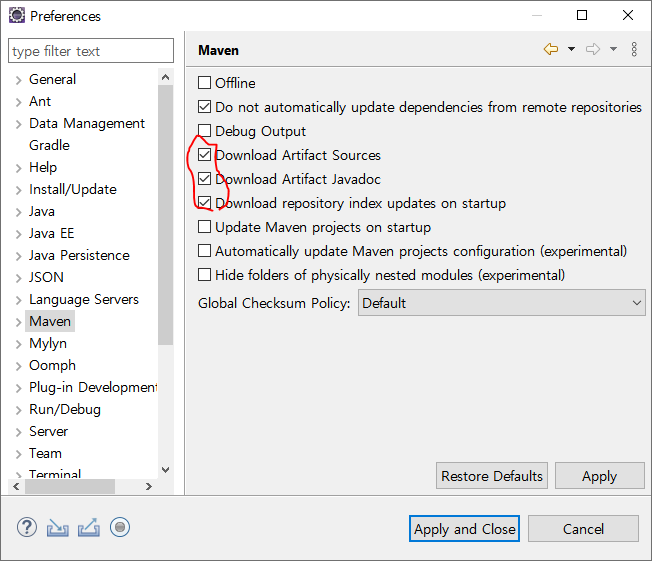Click the tree's vertical scrollbar thumb

[x=165, y=215]
